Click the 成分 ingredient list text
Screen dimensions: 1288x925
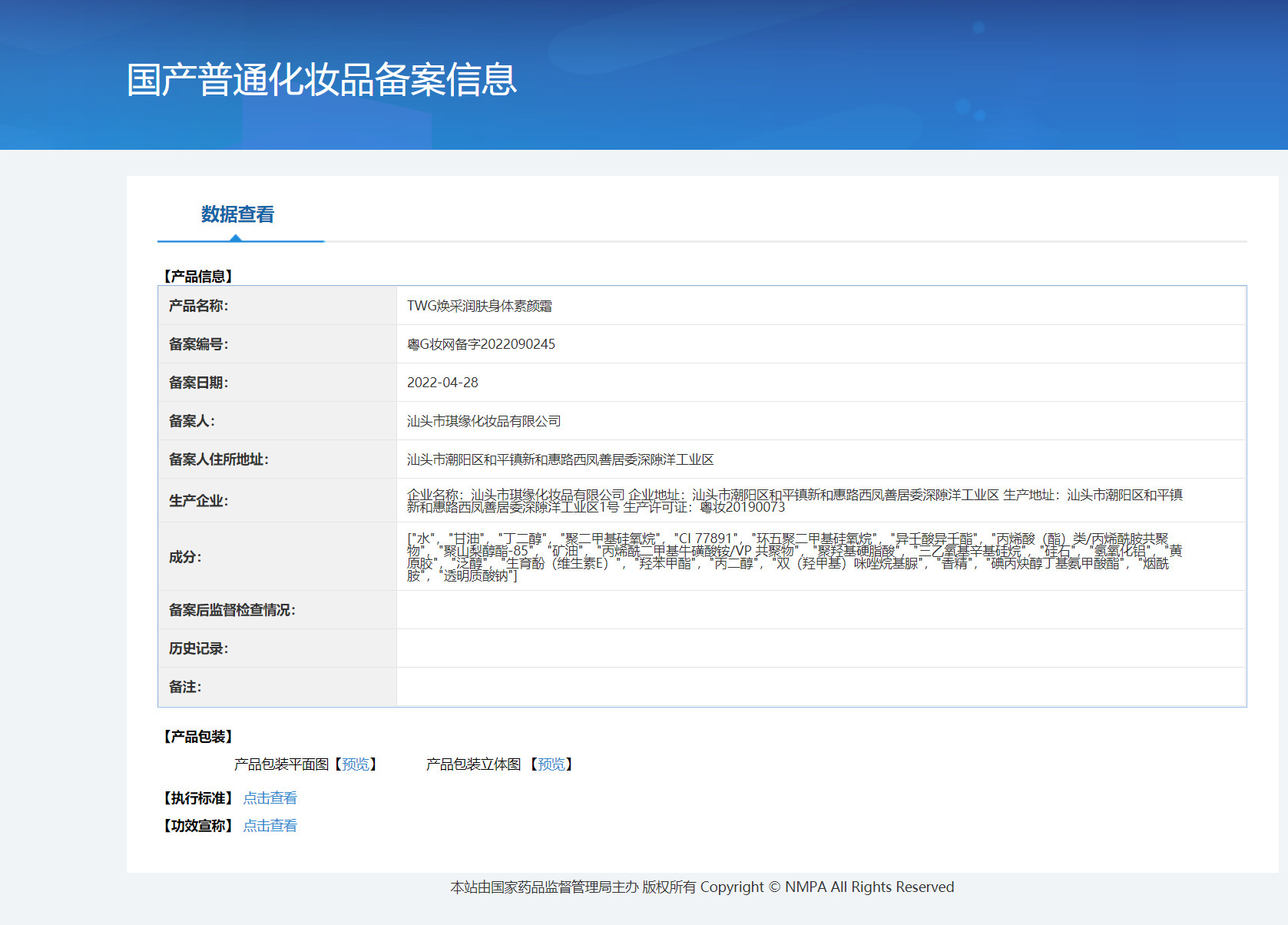794,557
